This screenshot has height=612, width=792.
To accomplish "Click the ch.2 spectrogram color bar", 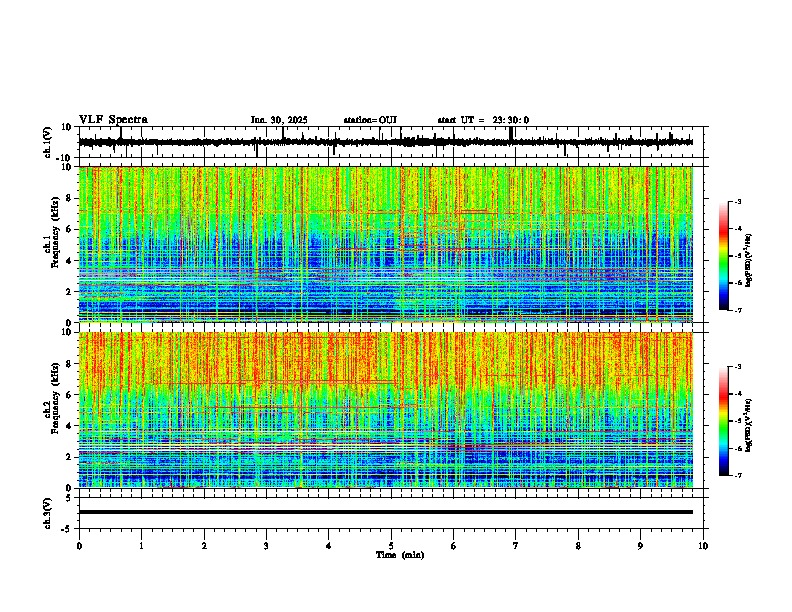I will (724, 421).
